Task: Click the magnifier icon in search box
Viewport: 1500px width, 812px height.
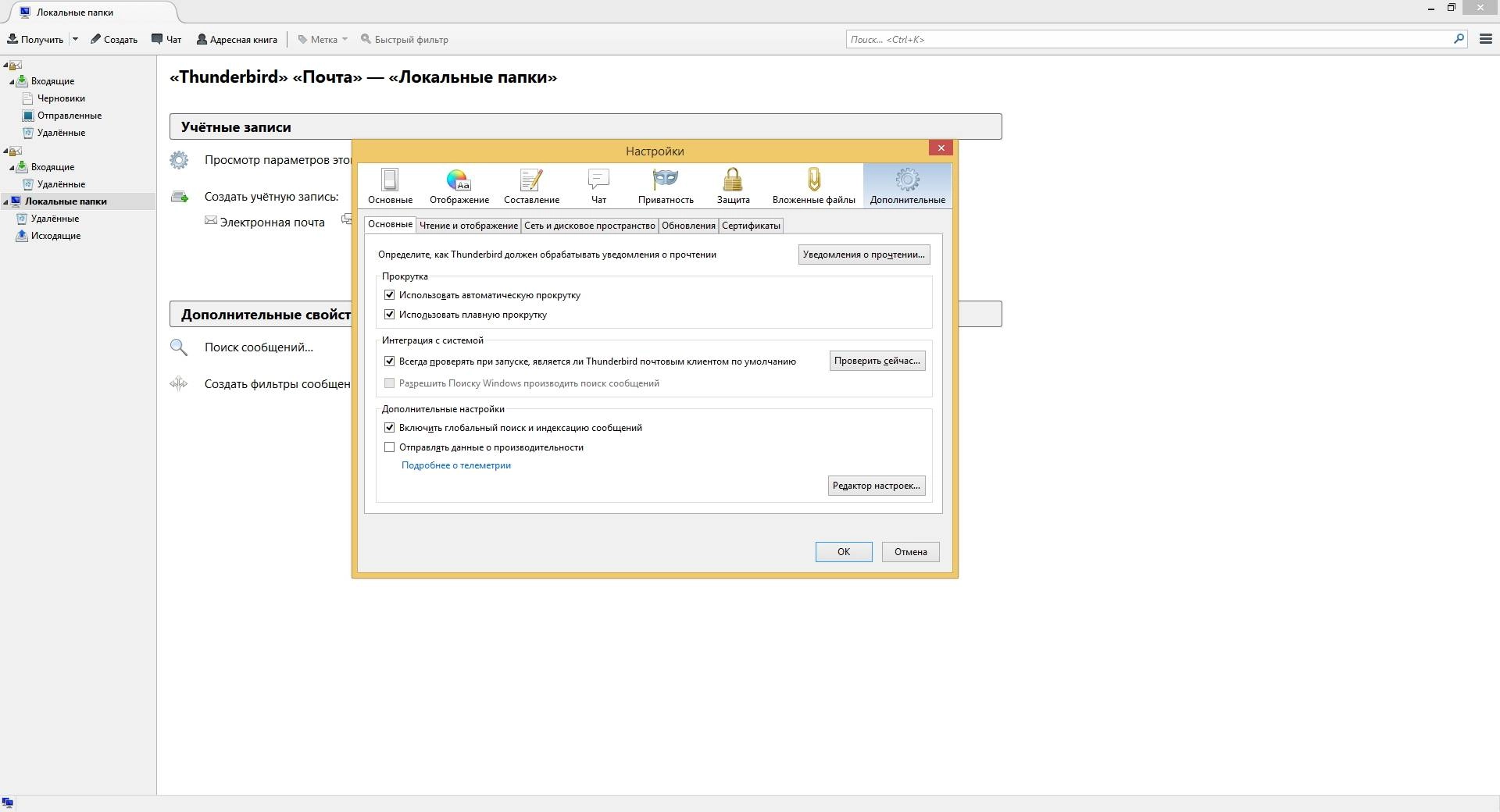Action: pos(1459,39)
